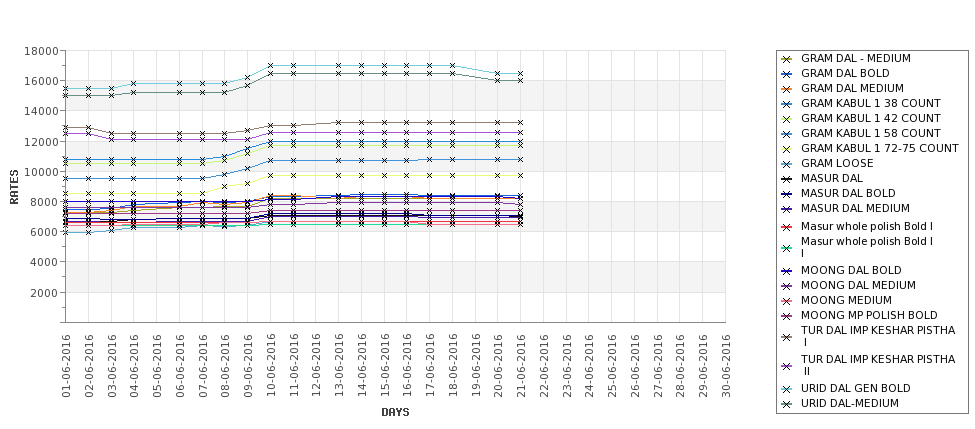The width and height of the screenshot is (975, 429).
Task: Click the DAYS x-axis title
Action: click(395, 412)
